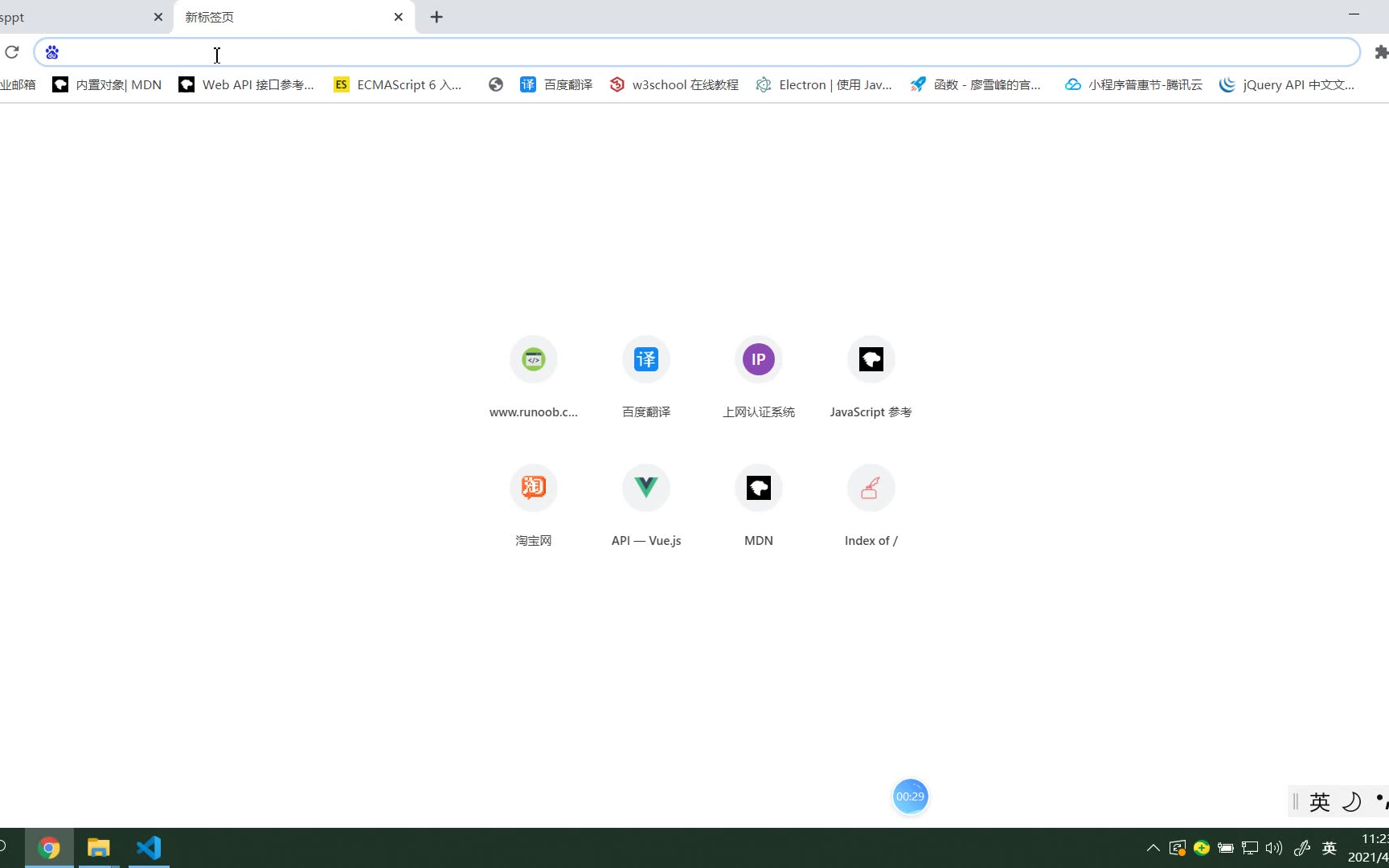Viewport: 1389px width, 868px height.
Task: Open Index of / shortcut tile
Action: 871,506
